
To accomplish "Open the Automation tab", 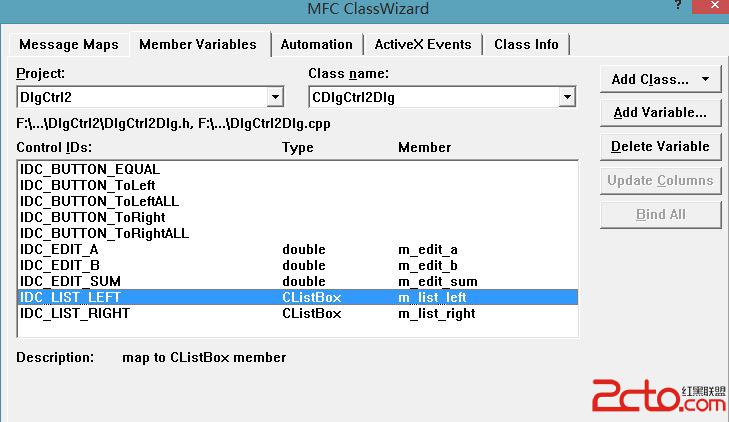I will pyautogui.click(x=317, y=45).
